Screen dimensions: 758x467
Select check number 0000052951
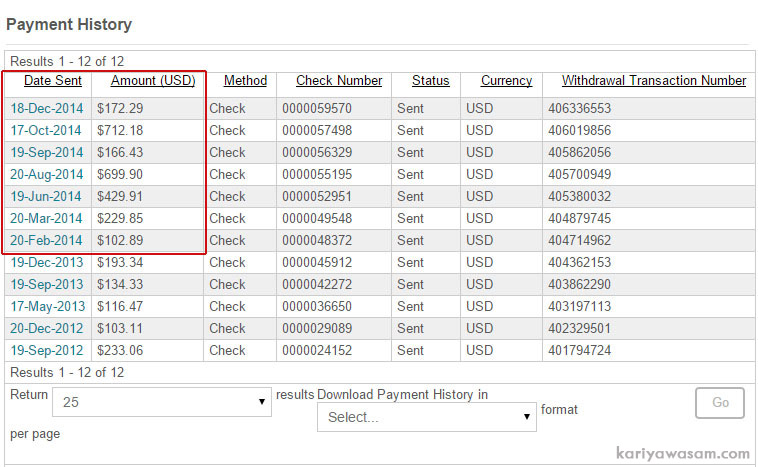click(317, 196)
